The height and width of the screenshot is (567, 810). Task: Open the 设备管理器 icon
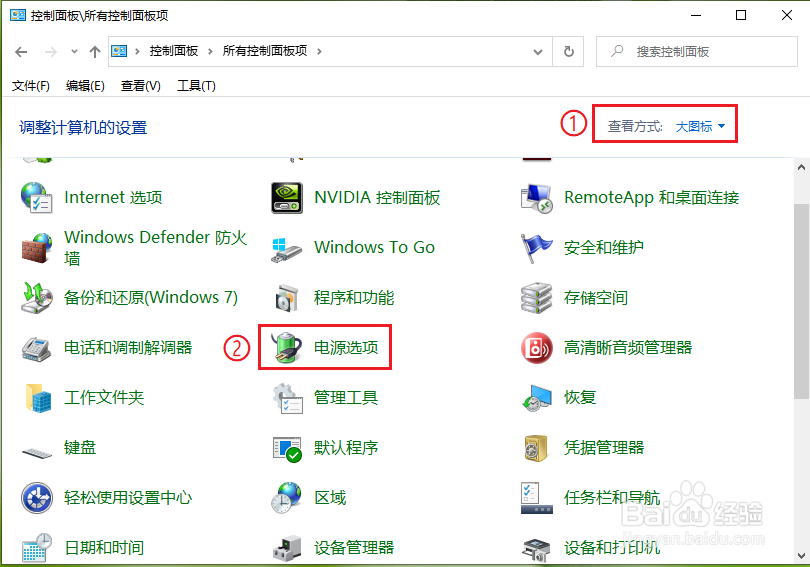point(287,548)
